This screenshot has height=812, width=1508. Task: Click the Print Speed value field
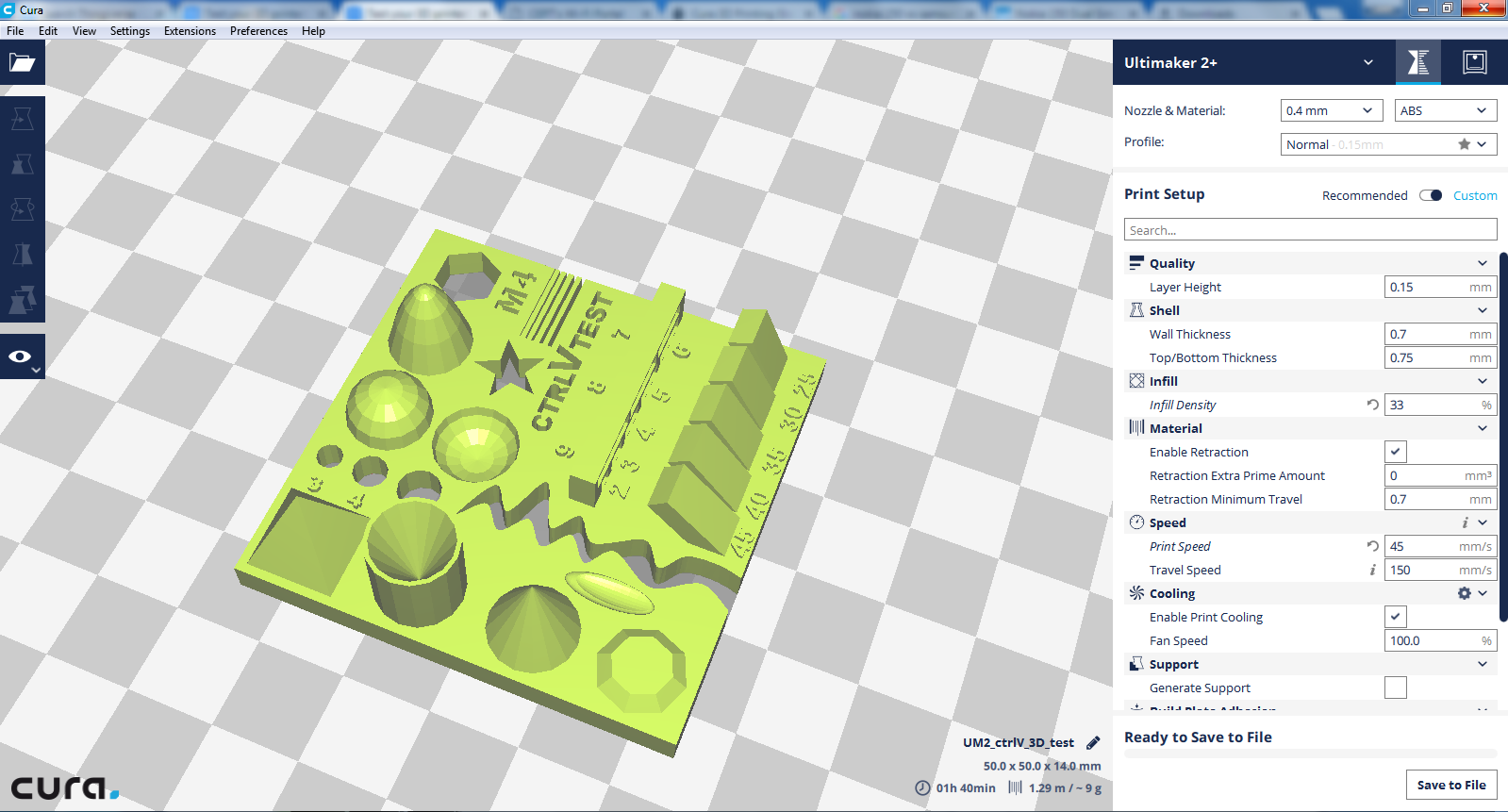(1440, 546)
